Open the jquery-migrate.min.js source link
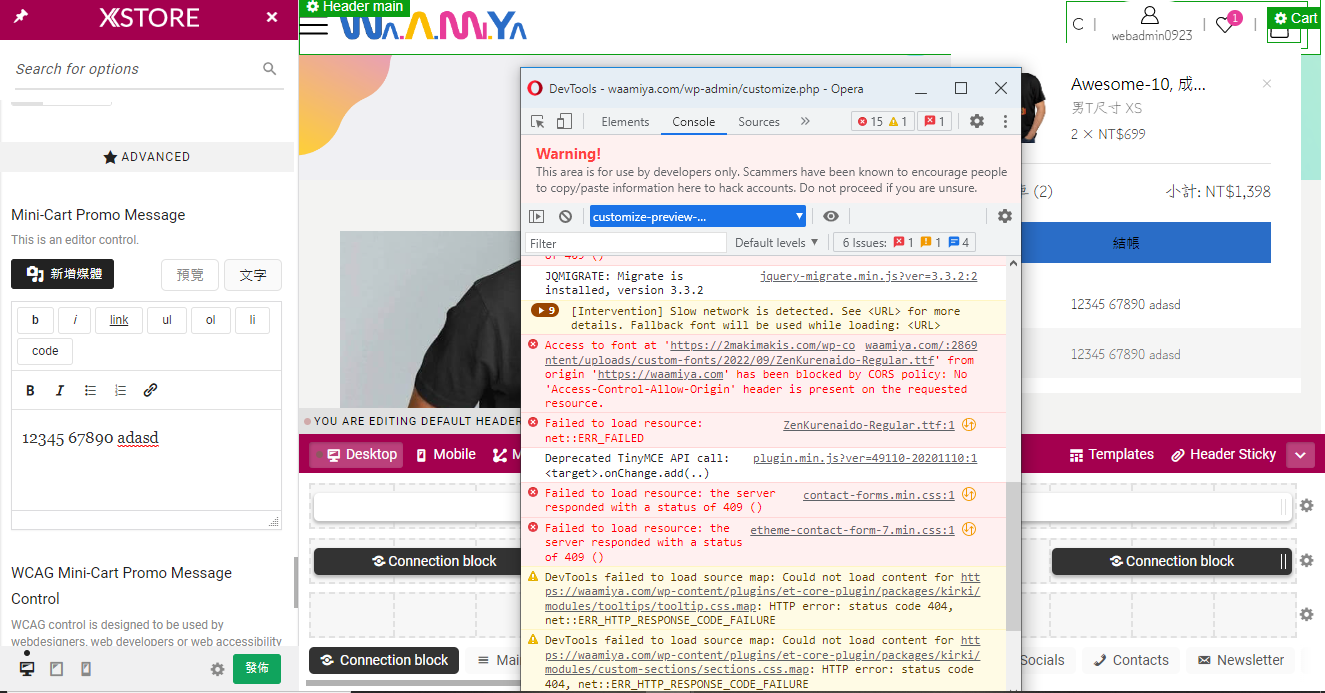Viewport: 1325px width, 693px height. pyautogui.click(x=868, y=276)
